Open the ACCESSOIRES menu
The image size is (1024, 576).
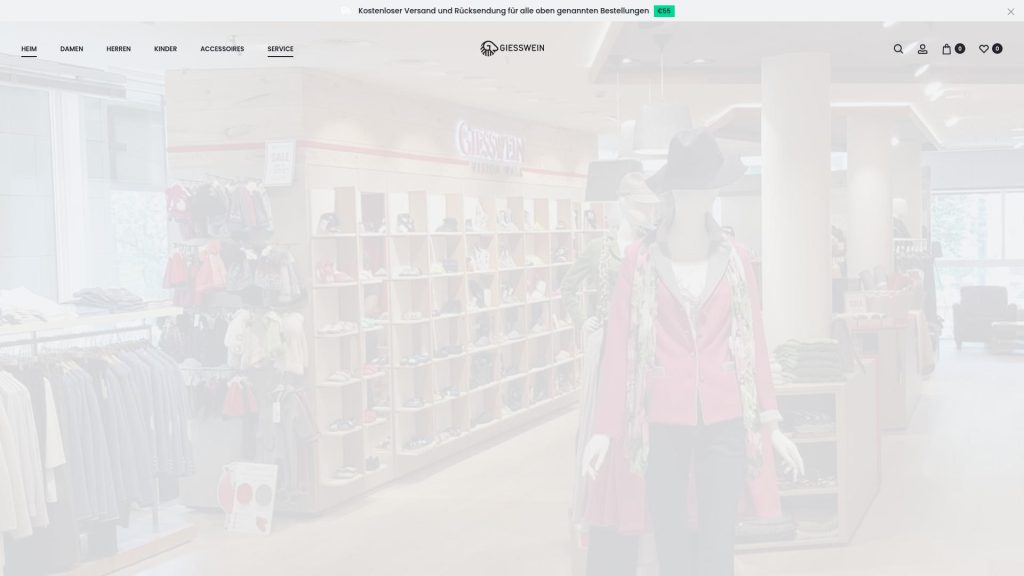tap(222, 49)
